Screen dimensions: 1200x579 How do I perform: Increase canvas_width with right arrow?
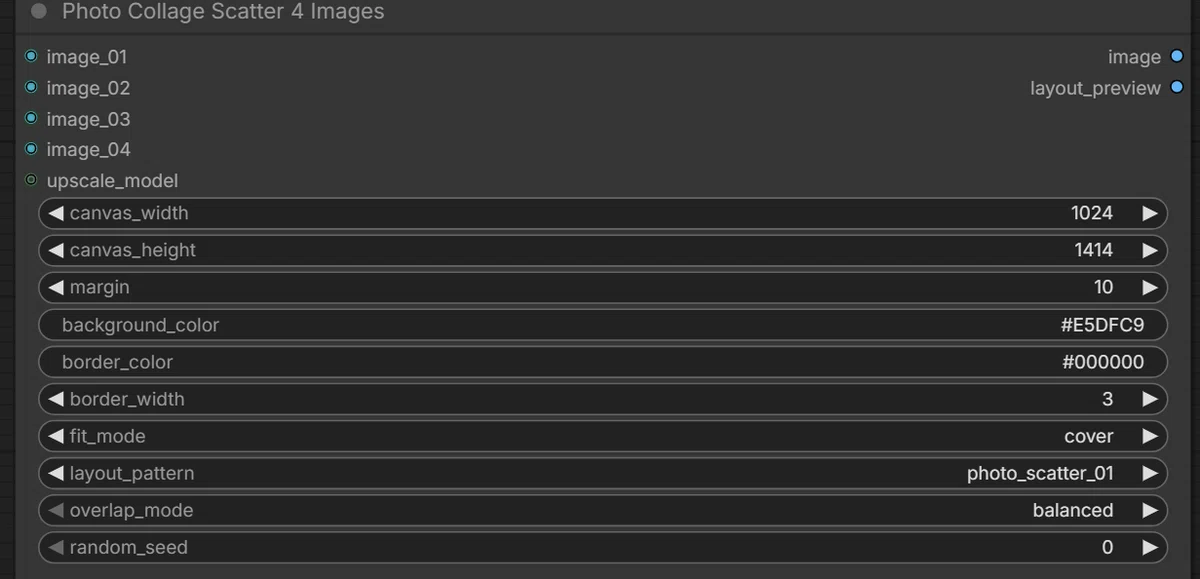coord(1150,213)
